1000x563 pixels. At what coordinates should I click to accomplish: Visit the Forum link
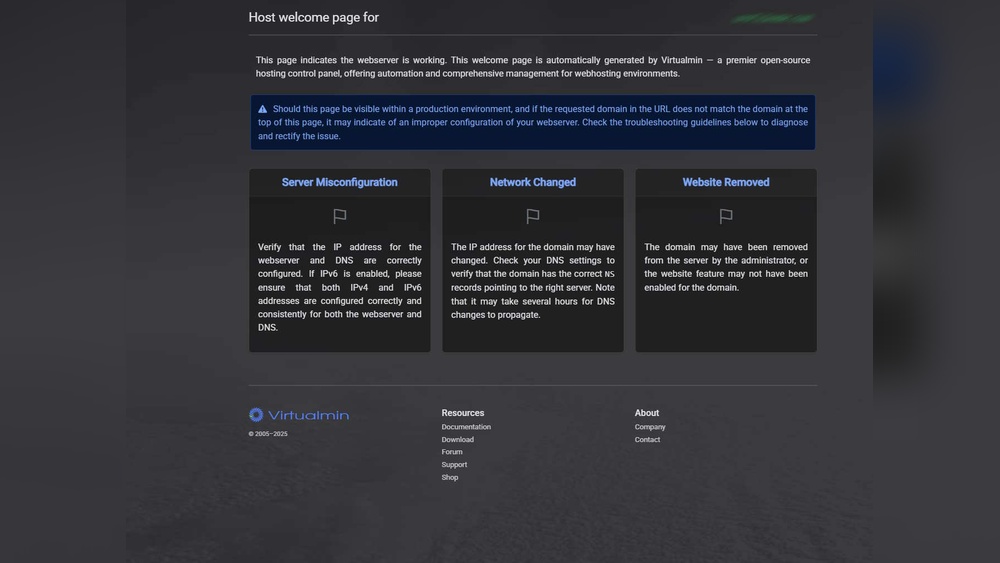pyautogui.click(x=452, y=452)
